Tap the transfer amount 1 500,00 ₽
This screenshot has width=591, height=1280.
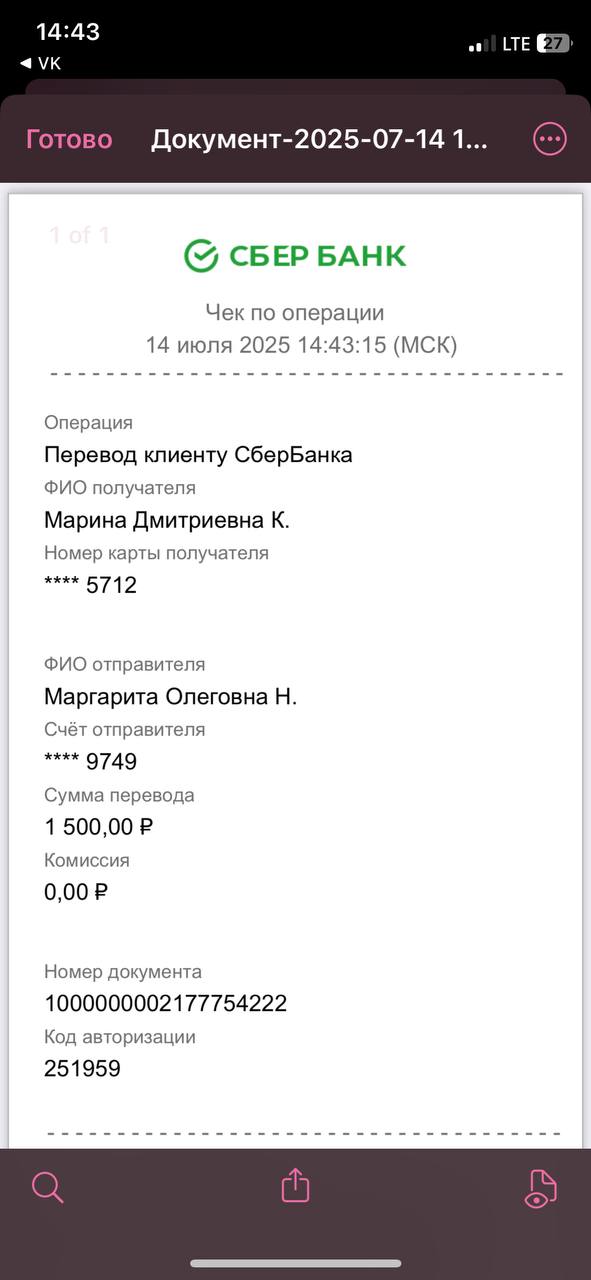99,827
